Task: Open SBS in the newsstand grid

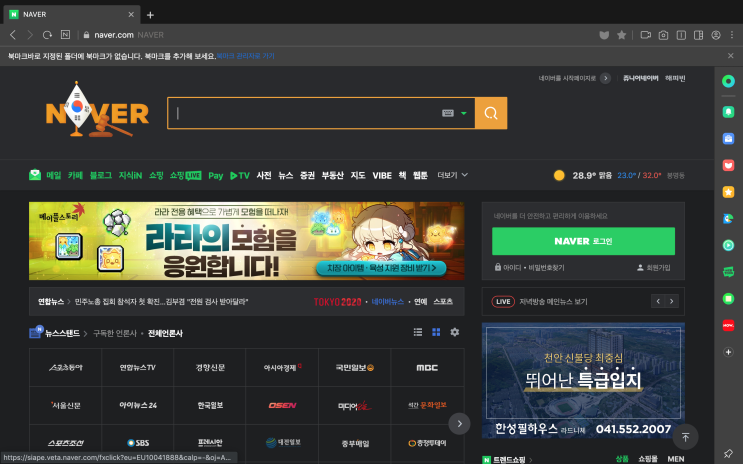Action: click(138, 443)
